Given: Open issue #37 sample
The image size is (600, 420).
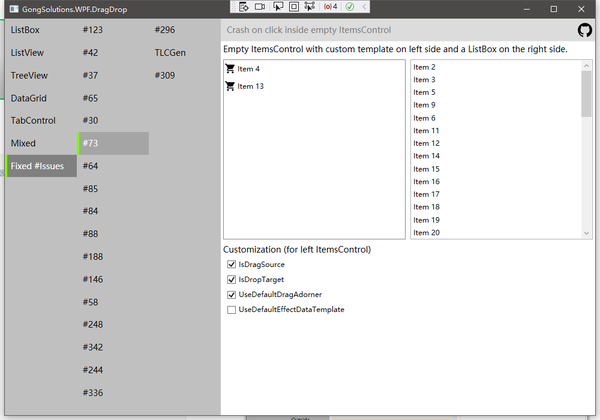Looking at the screenshot, I should point(113,75).
